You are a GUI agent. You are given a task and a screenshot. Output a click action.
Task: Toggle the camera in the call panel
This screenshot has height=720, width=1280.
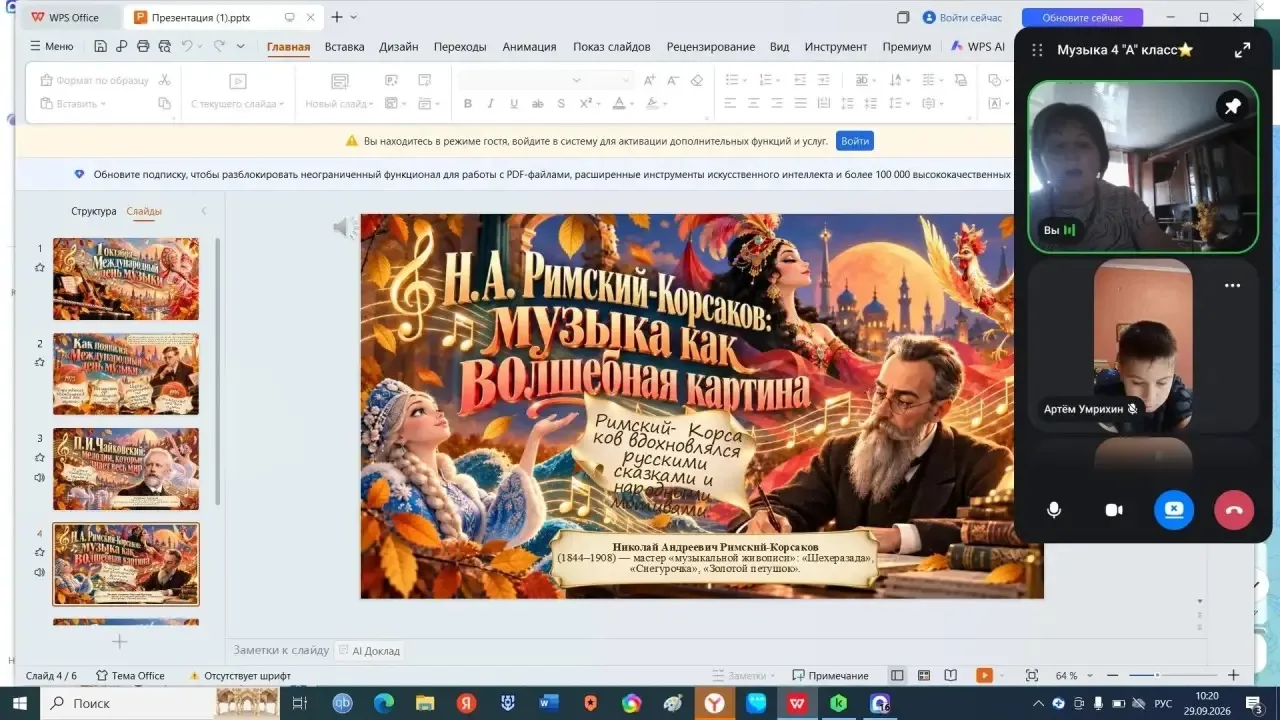point(1114,510)
